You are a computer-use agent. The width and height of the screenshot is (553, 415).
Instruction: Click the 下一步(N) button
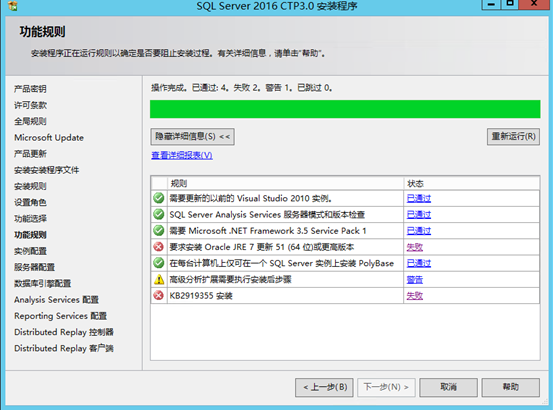(386, 387)
